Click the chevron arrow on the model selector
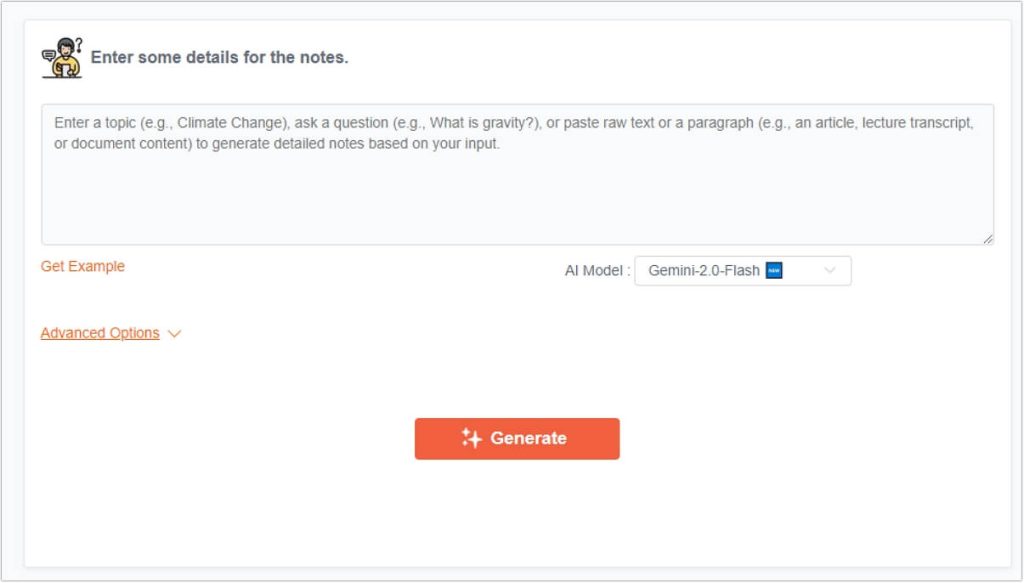The image size is (1024, 583). [x=831, y=270]
